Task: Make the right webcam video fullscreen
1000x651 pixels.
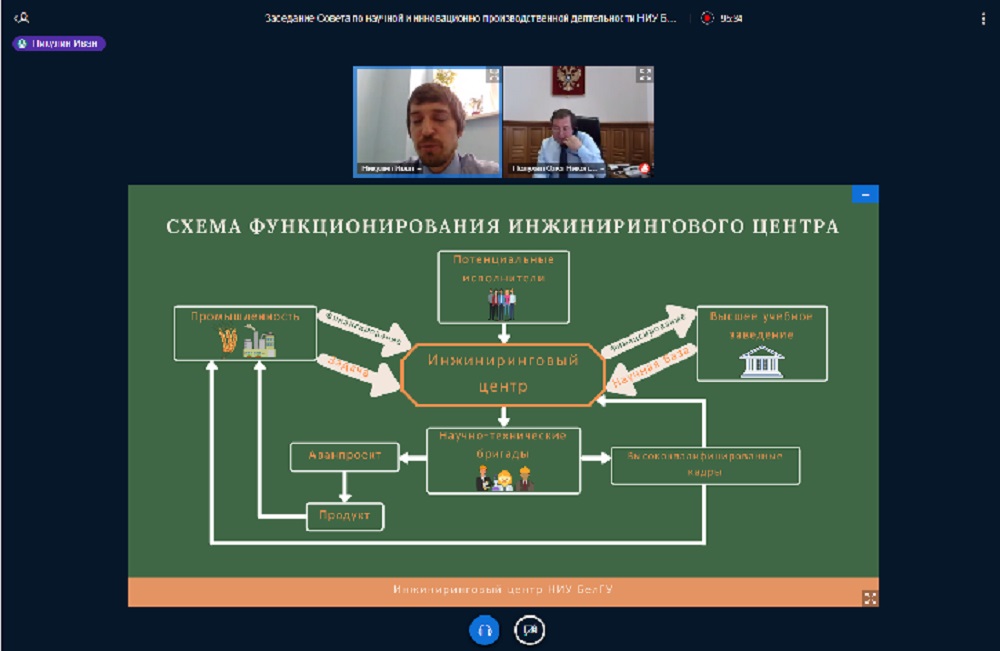Action: 645,75
